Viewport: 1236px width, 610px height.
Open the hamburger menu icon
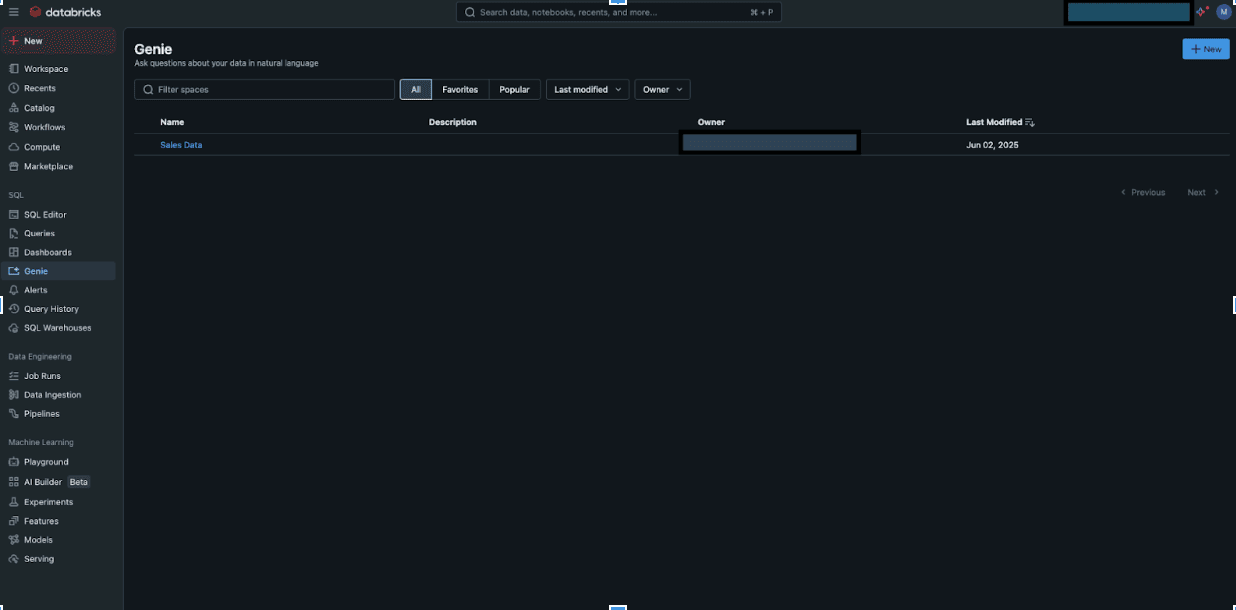coord(14,12)
